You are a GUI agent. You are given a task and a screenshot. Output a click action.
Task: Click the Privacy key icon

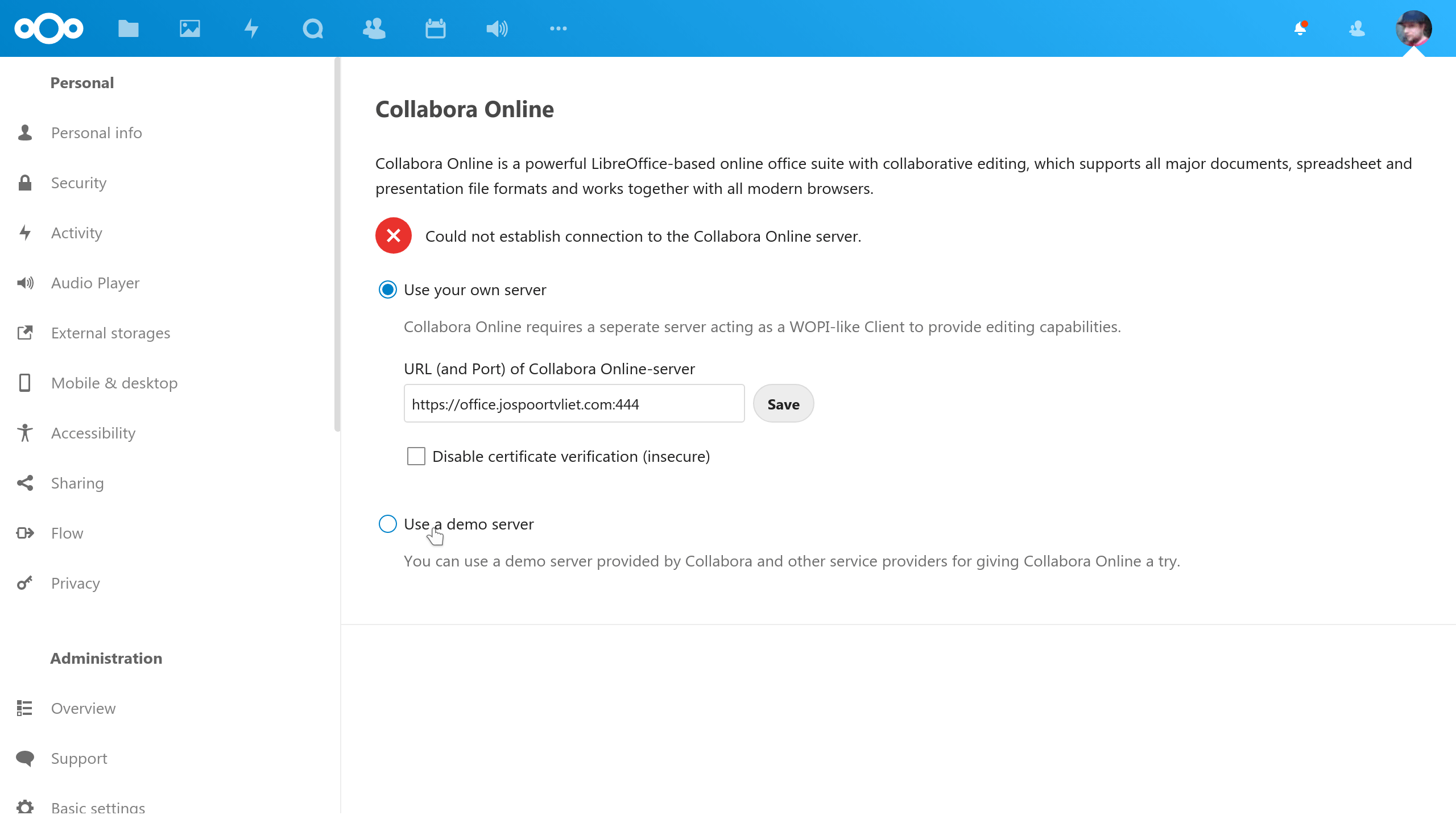tap(25, 583)
